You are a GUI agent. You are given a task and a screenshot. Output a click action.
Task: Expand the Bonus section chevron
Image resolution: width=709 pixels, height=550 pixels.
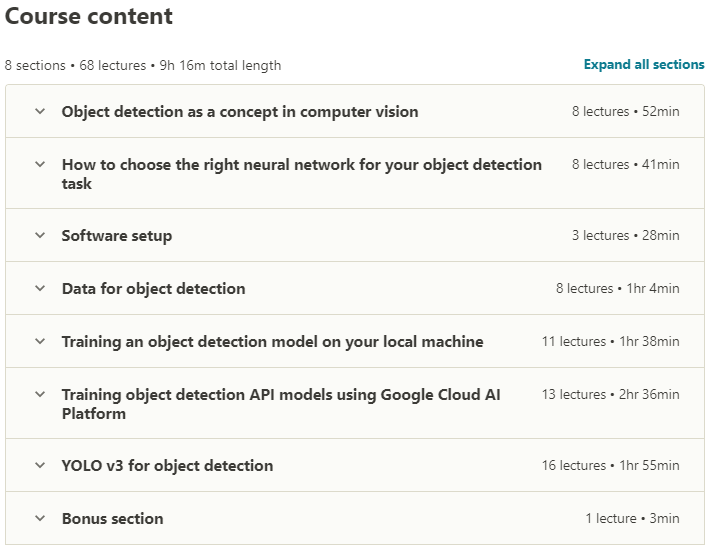tap(40, 519)
